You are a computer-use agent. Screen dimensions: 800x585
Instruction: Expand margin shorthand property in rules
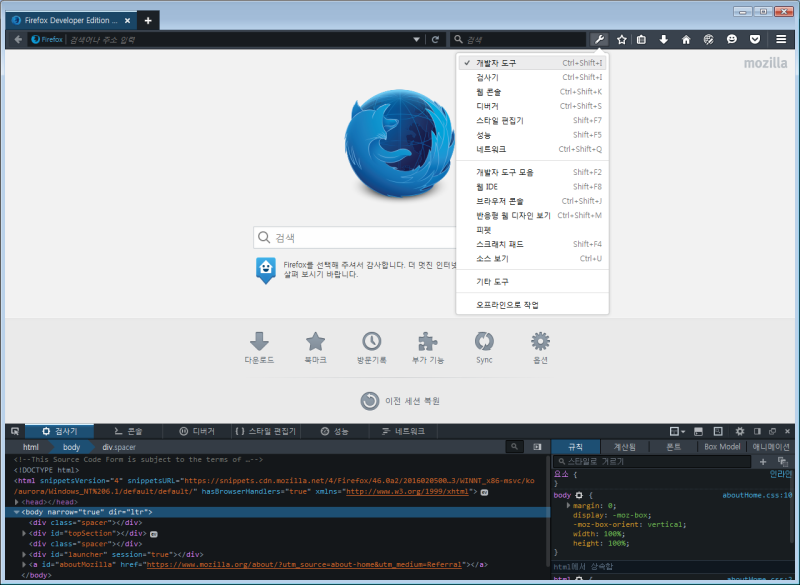[x=568, y=505]
